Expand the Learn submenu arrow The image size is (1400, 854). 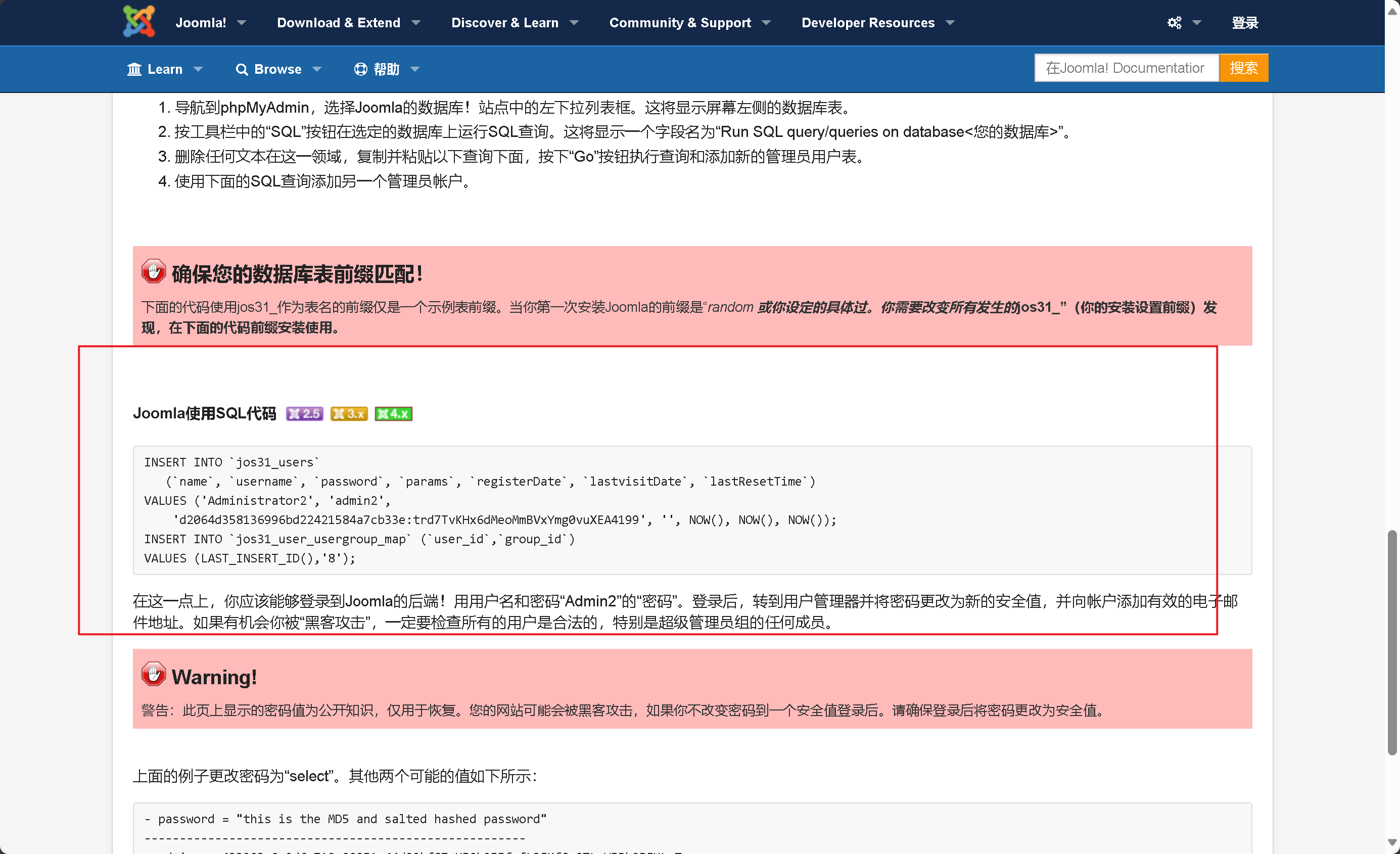[198, 69]
